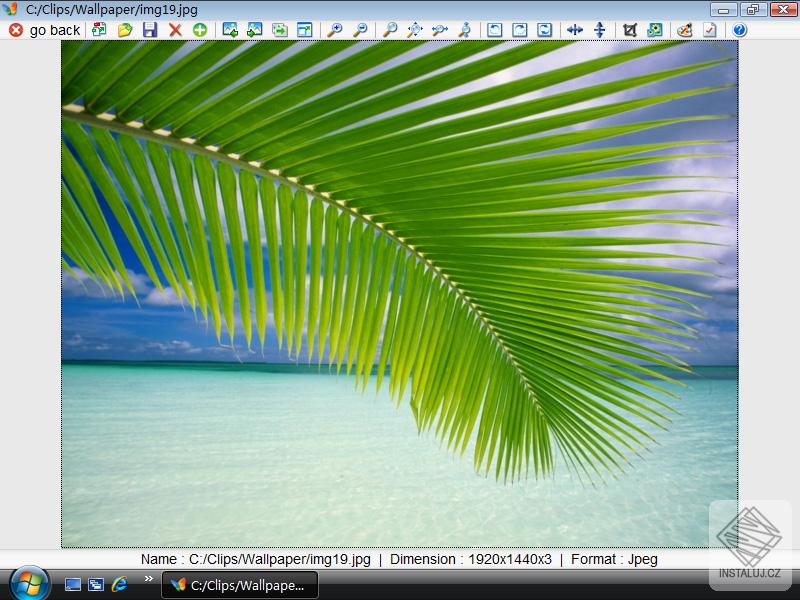Click the zoom out magnifier icon

360,30
